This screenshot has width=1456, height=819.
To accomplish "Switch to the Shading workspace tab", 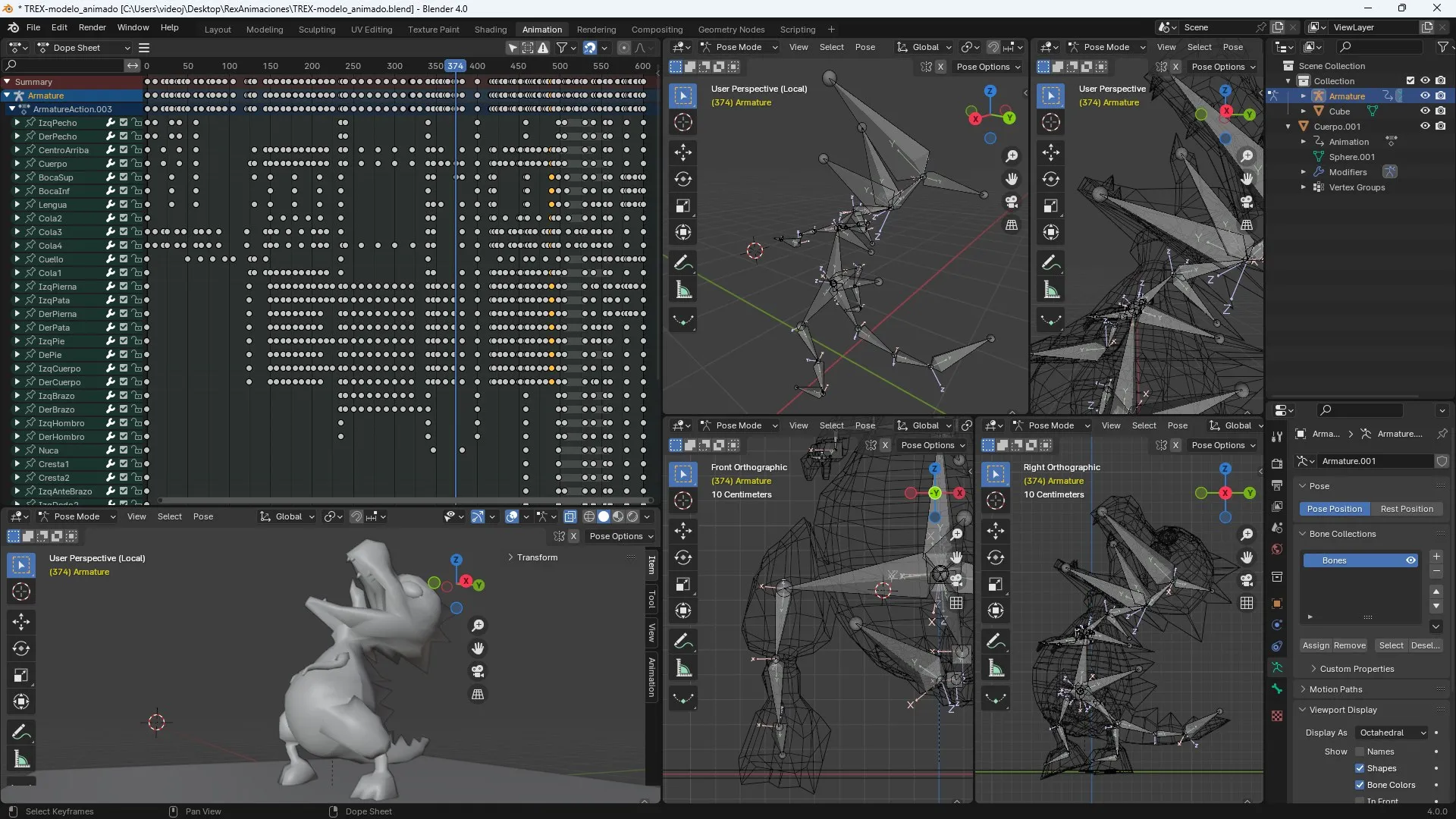I will pyautogui.click(x=491, y=30).
